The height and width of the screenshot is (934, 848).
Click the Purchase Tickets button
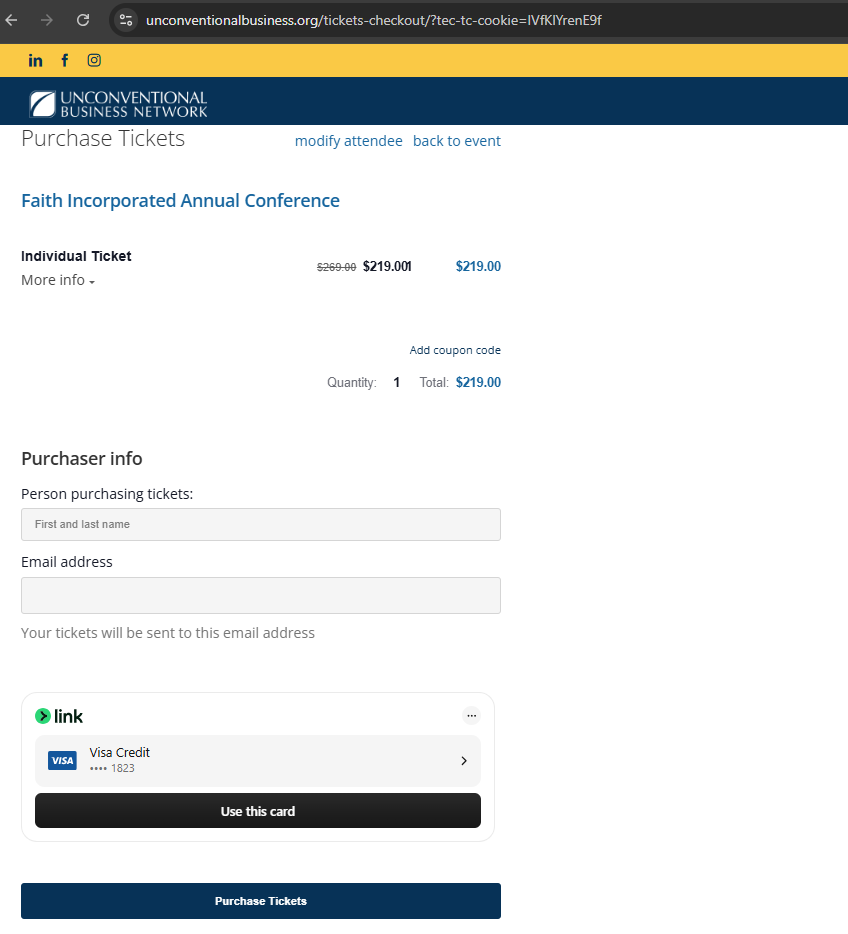pyautogui.click(x=261, y=901)
